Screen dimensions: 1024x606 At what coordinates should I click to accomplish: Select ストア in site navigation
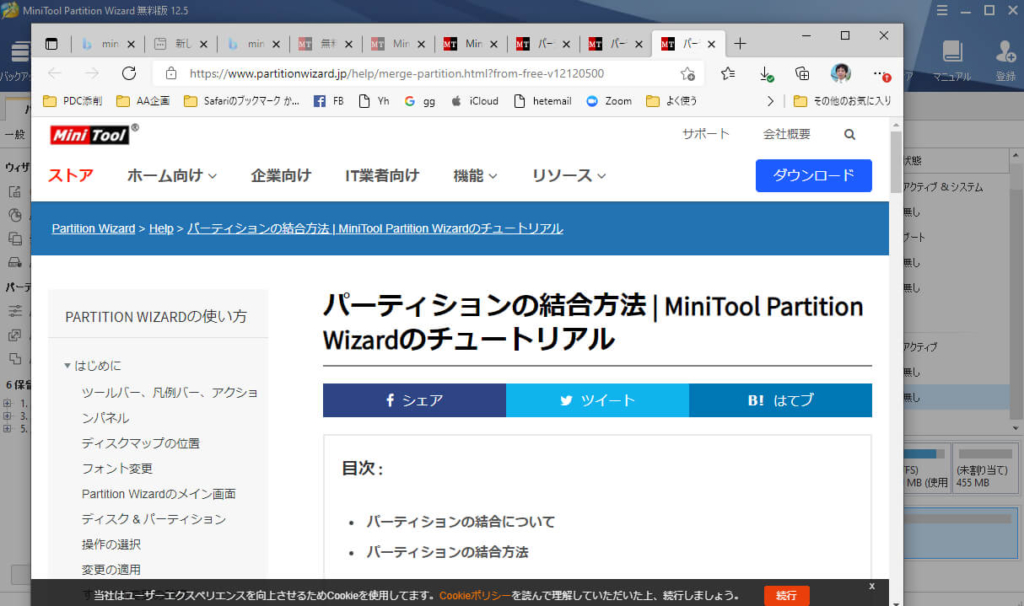coord(71,176)
